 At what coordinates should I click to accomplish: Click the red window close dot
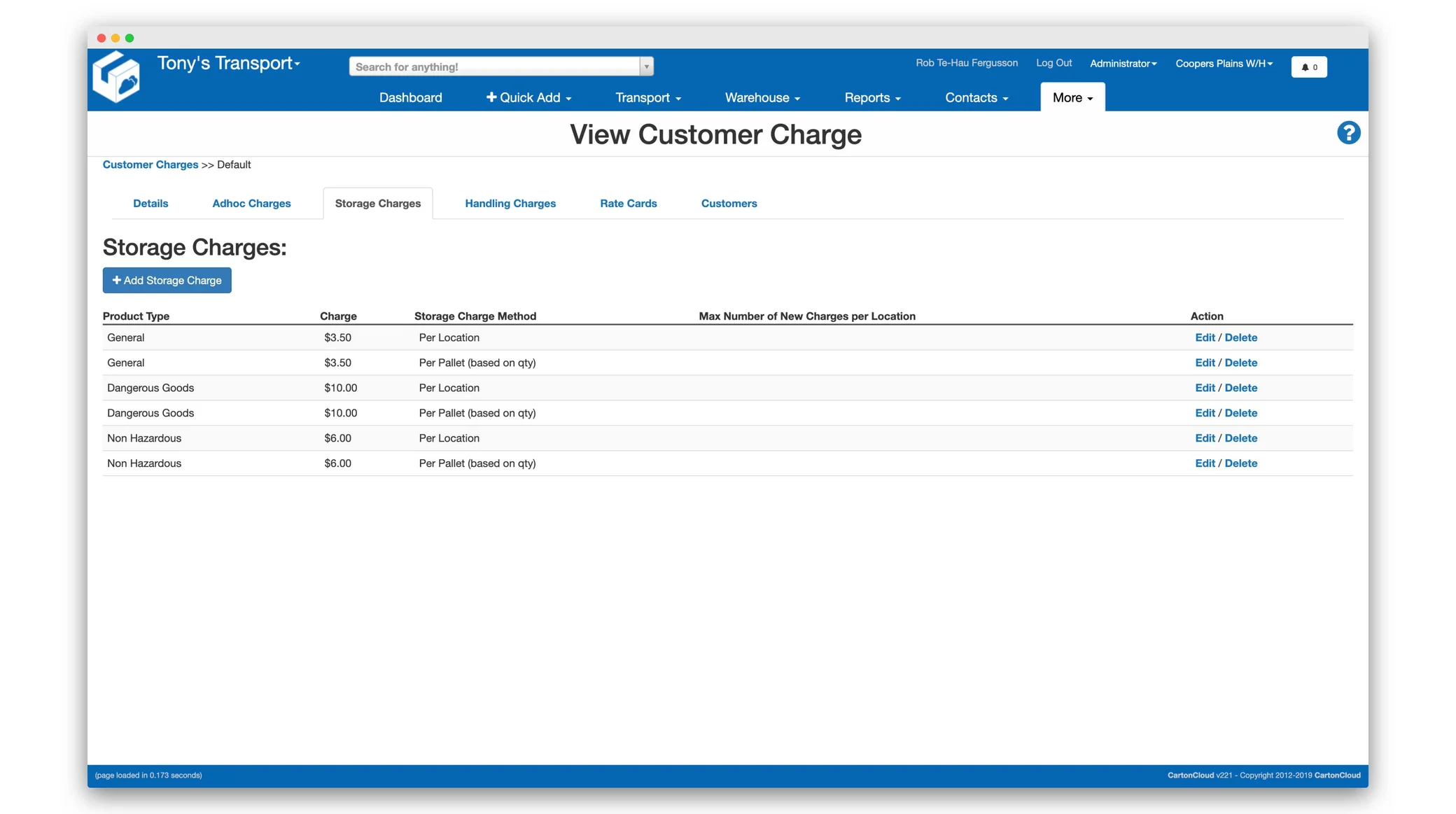(101, 38)
